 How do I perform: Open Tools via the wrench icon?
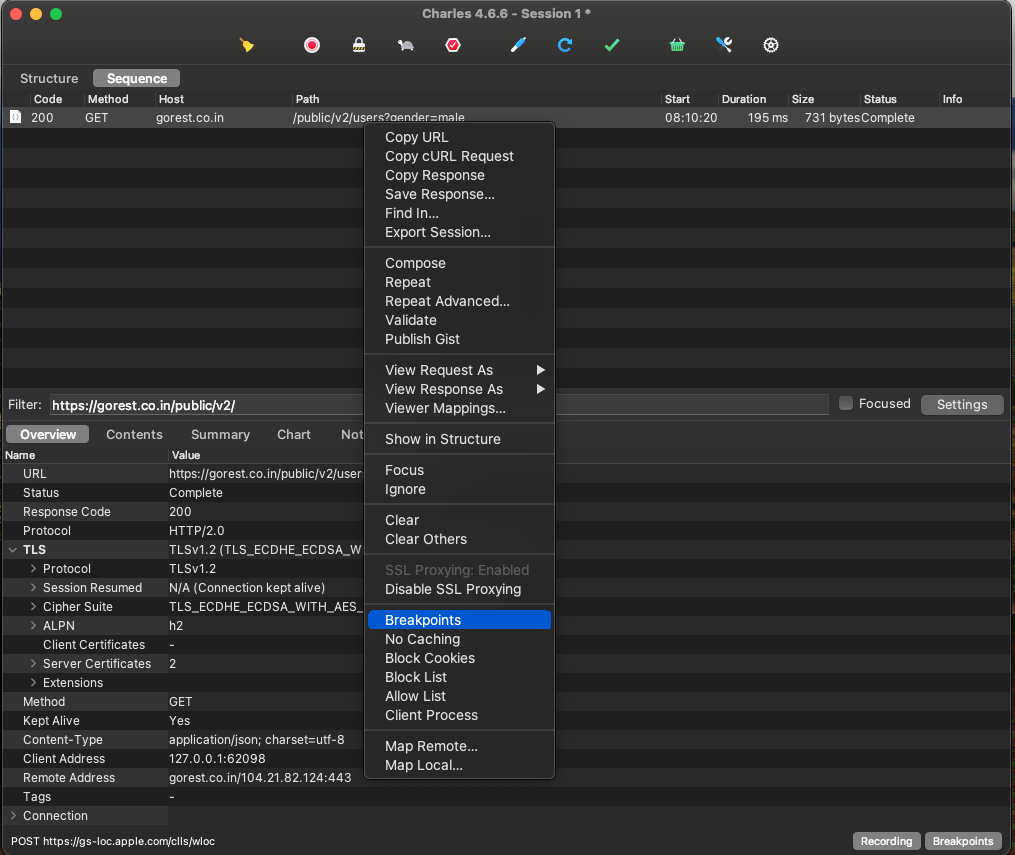point(724,45)
